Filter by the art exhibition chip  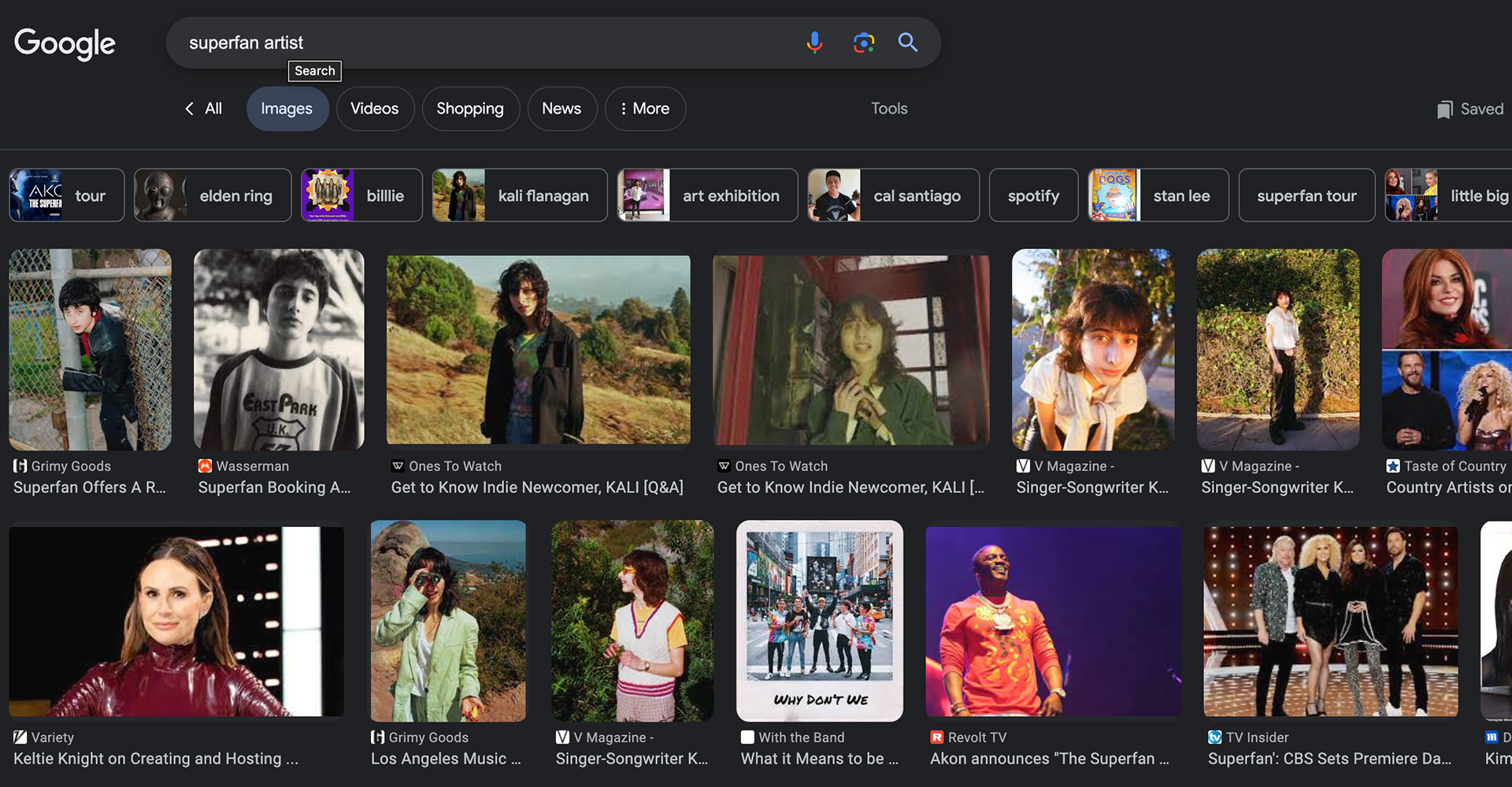707,195
